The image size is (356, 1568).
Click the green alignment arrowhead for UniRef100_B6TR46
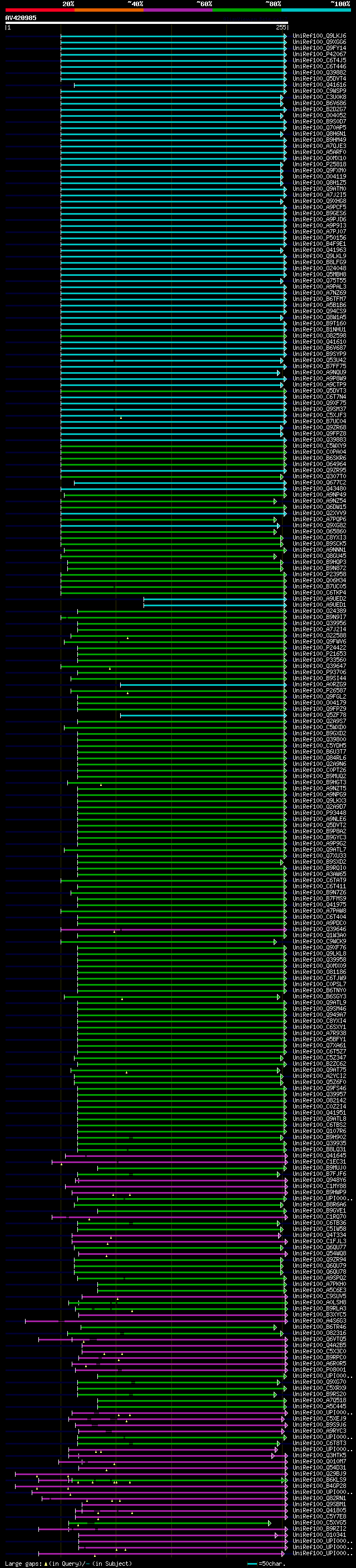click(x=276, y=1327)
